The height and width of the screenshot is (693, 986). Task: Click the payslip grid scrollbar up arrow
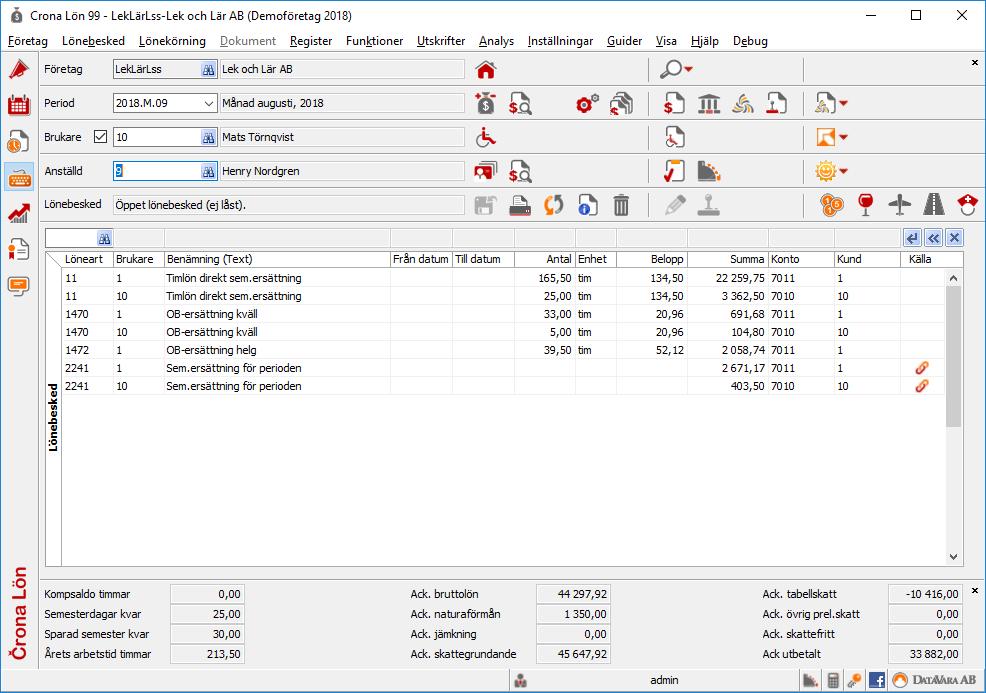(x=953, y=278)
